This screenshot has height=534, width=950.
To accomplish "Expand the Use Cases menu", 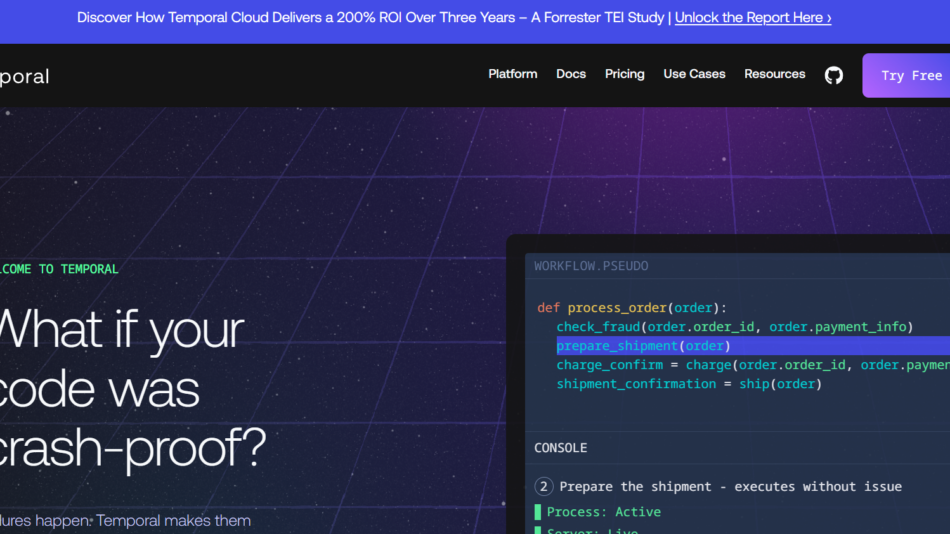I will (694, 74).
